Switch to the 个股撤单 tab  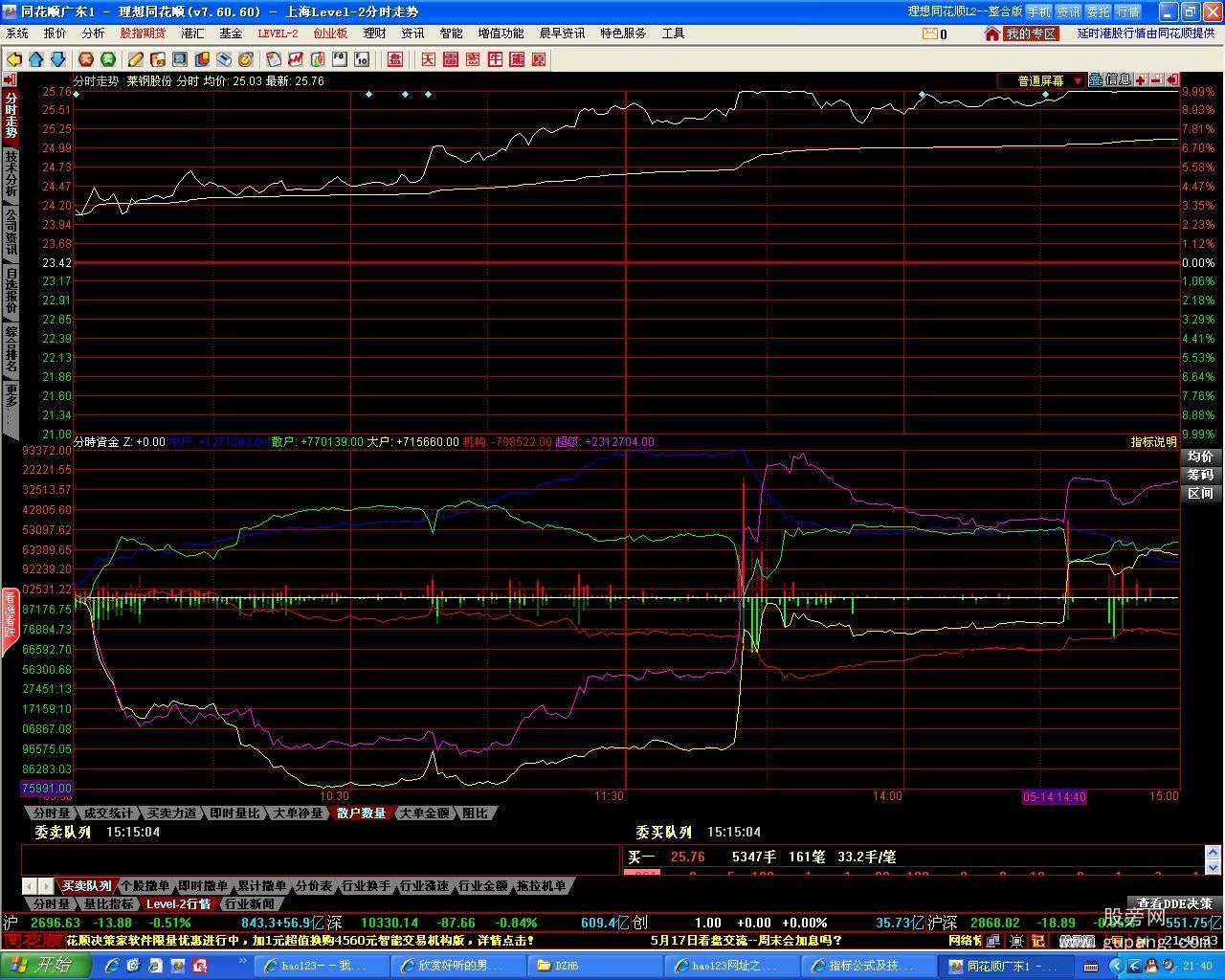coord(145,886)
